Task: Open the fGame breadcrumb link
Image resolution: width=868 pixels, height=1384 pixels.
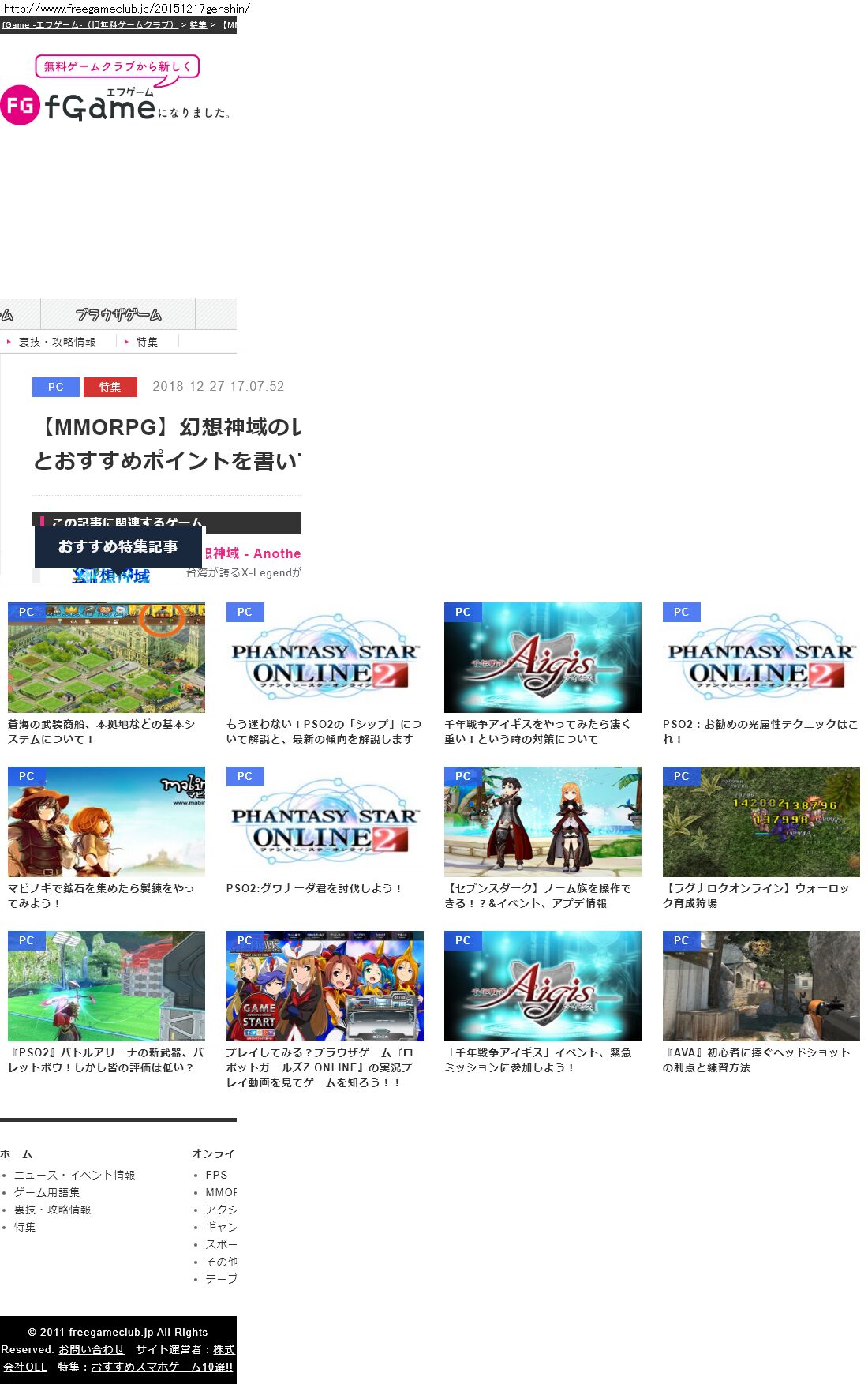Action: 89,25
